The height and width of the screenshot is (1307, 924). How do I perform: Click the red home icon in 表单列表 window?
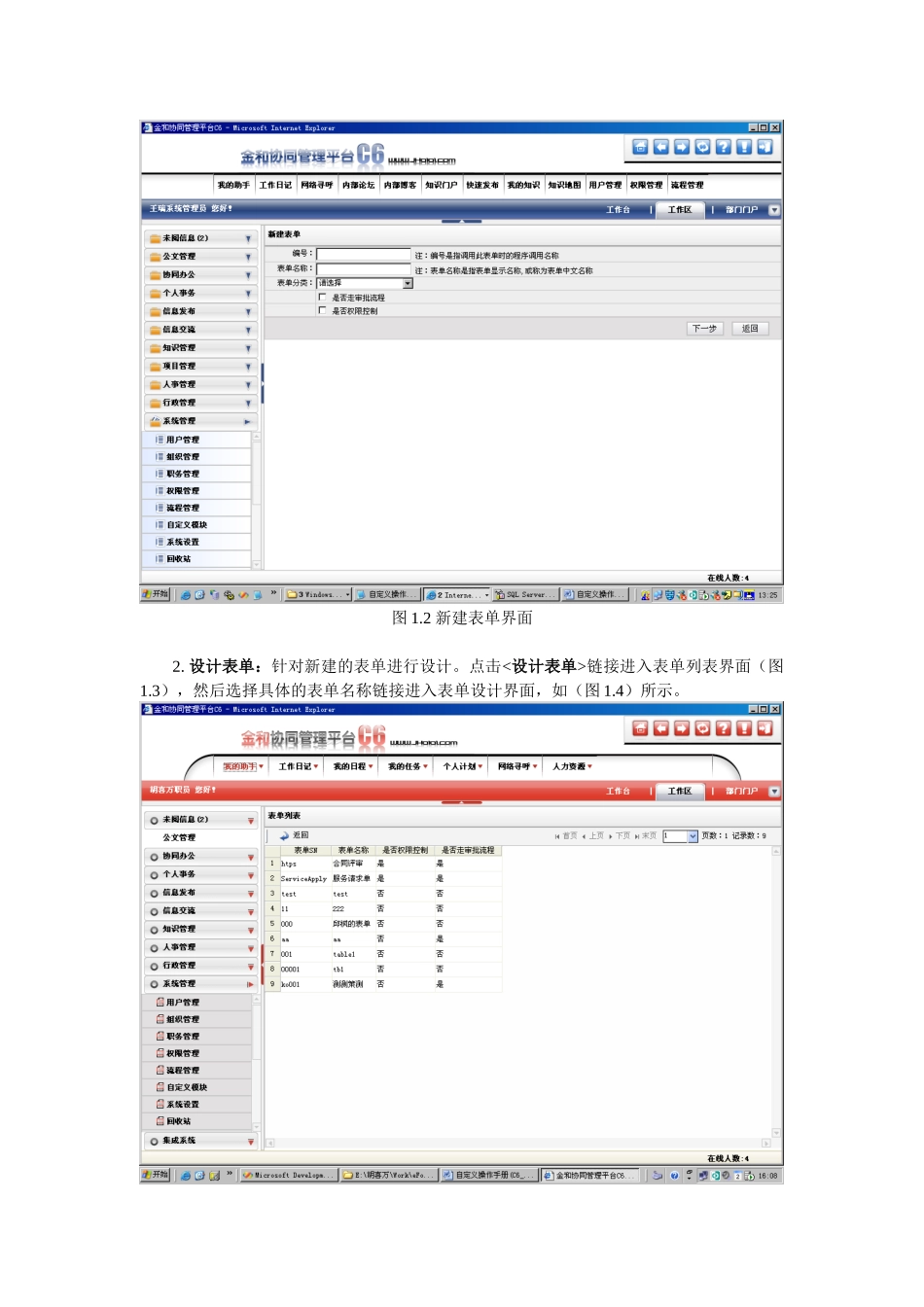pyautogui.click(x=640, y=728)
